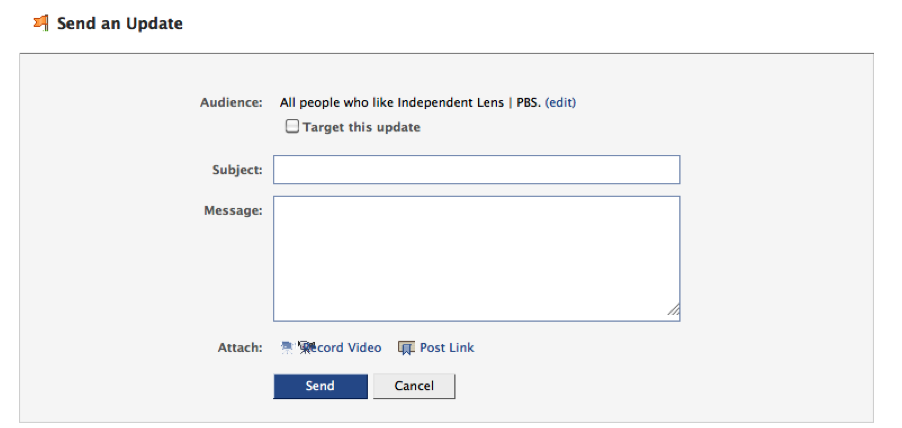Click the "Target this update" label text
This screenshot has width=902, height=428.
point(361,127)
